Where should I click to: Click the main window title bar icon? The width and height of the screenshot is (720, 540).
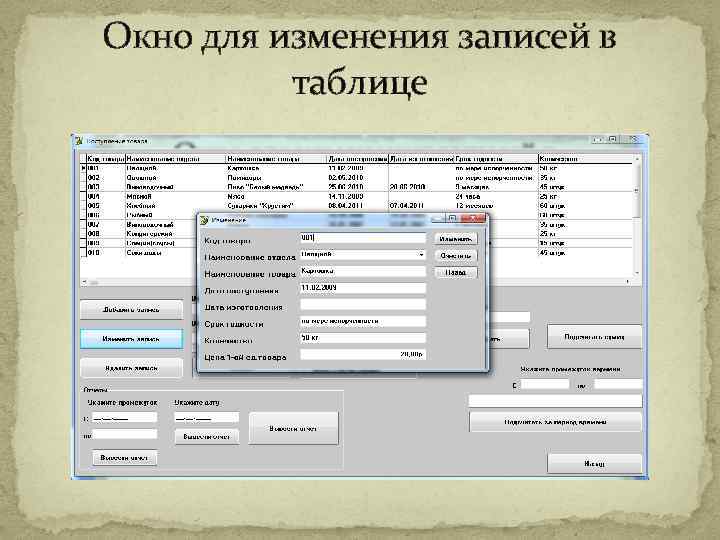(79, 141)
